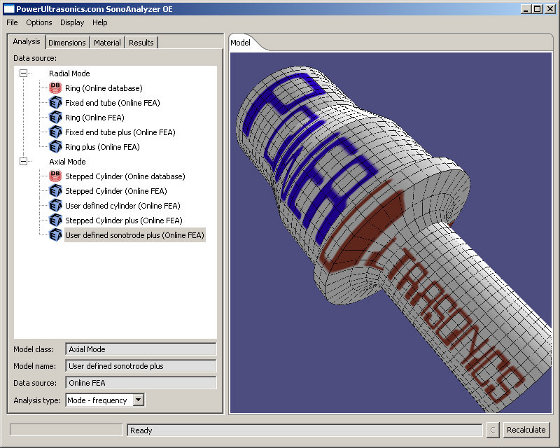This screenshot has height=448, width=560.
Task: Click the Radial Mode group label
Action: pyautogui.click(x=69, y=73)
